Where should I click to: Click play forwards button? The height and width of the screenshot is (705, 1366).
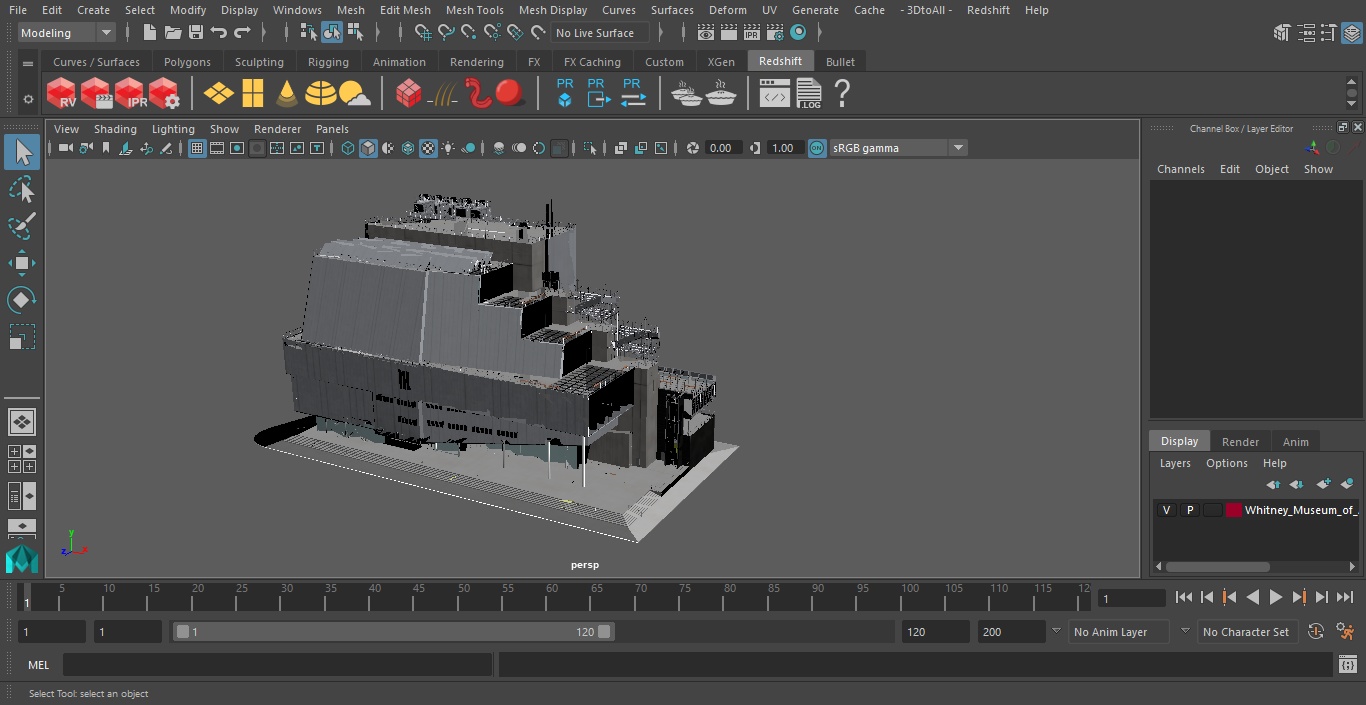1276,597
